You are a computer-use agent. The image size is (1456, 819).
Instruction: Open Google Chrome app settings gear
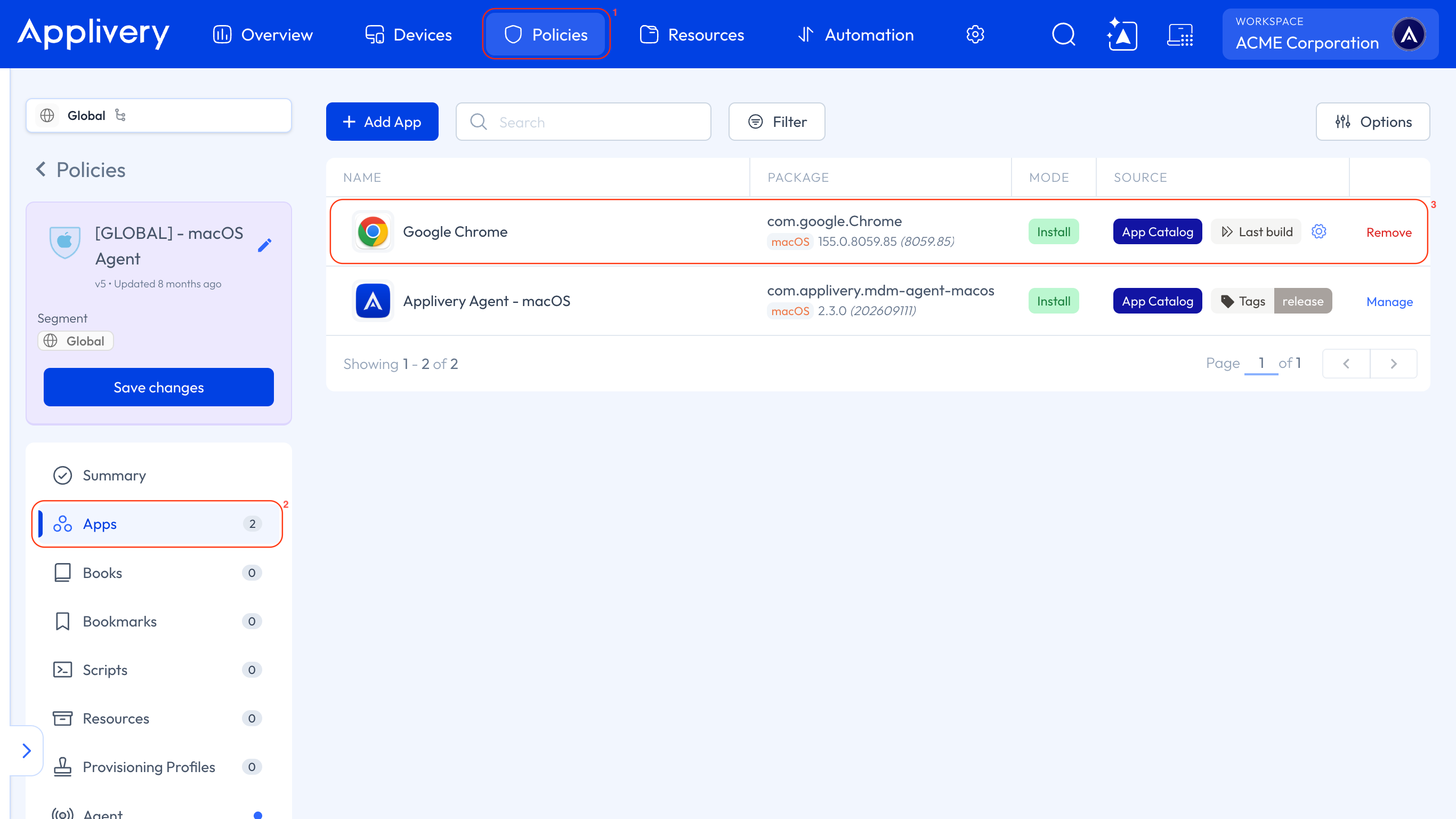pos(1319,231)
